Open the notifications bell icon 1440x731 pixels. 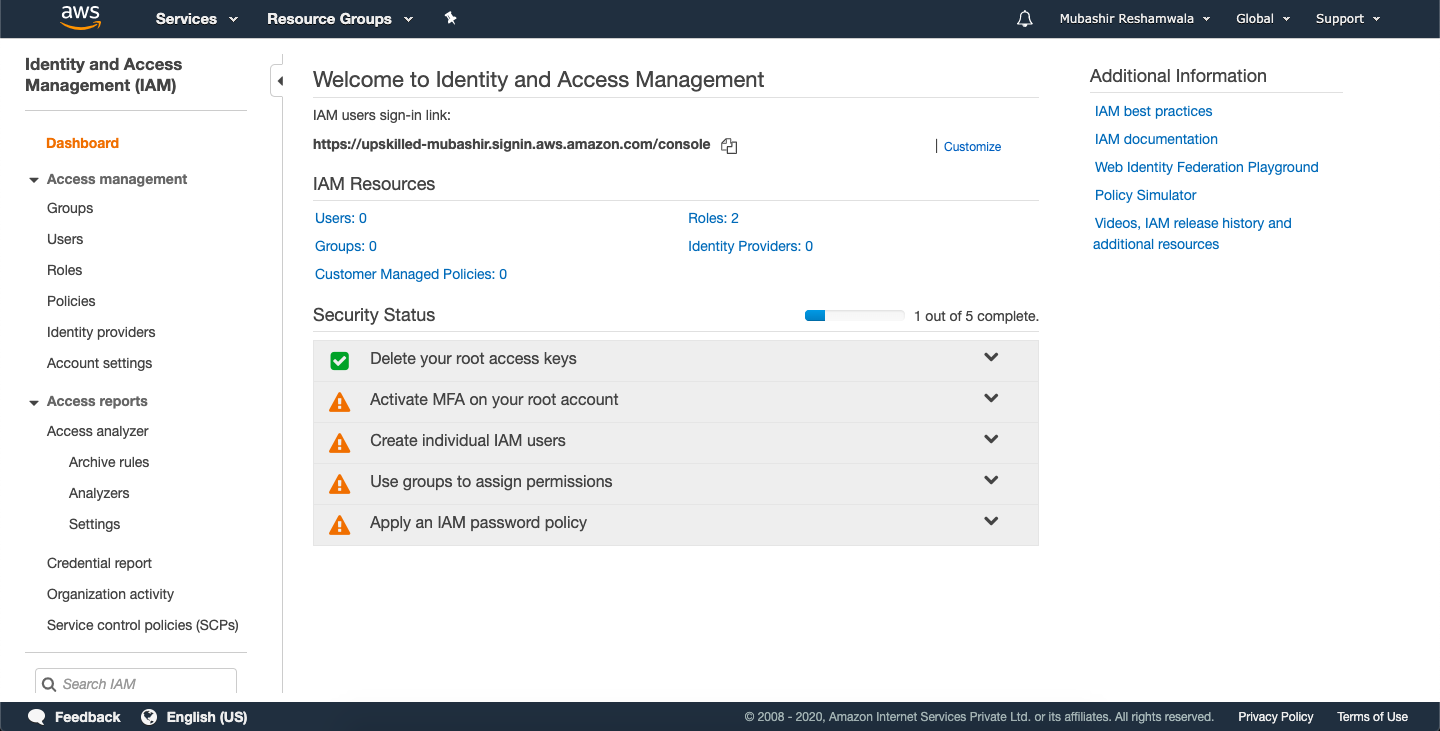[1024, 19]
